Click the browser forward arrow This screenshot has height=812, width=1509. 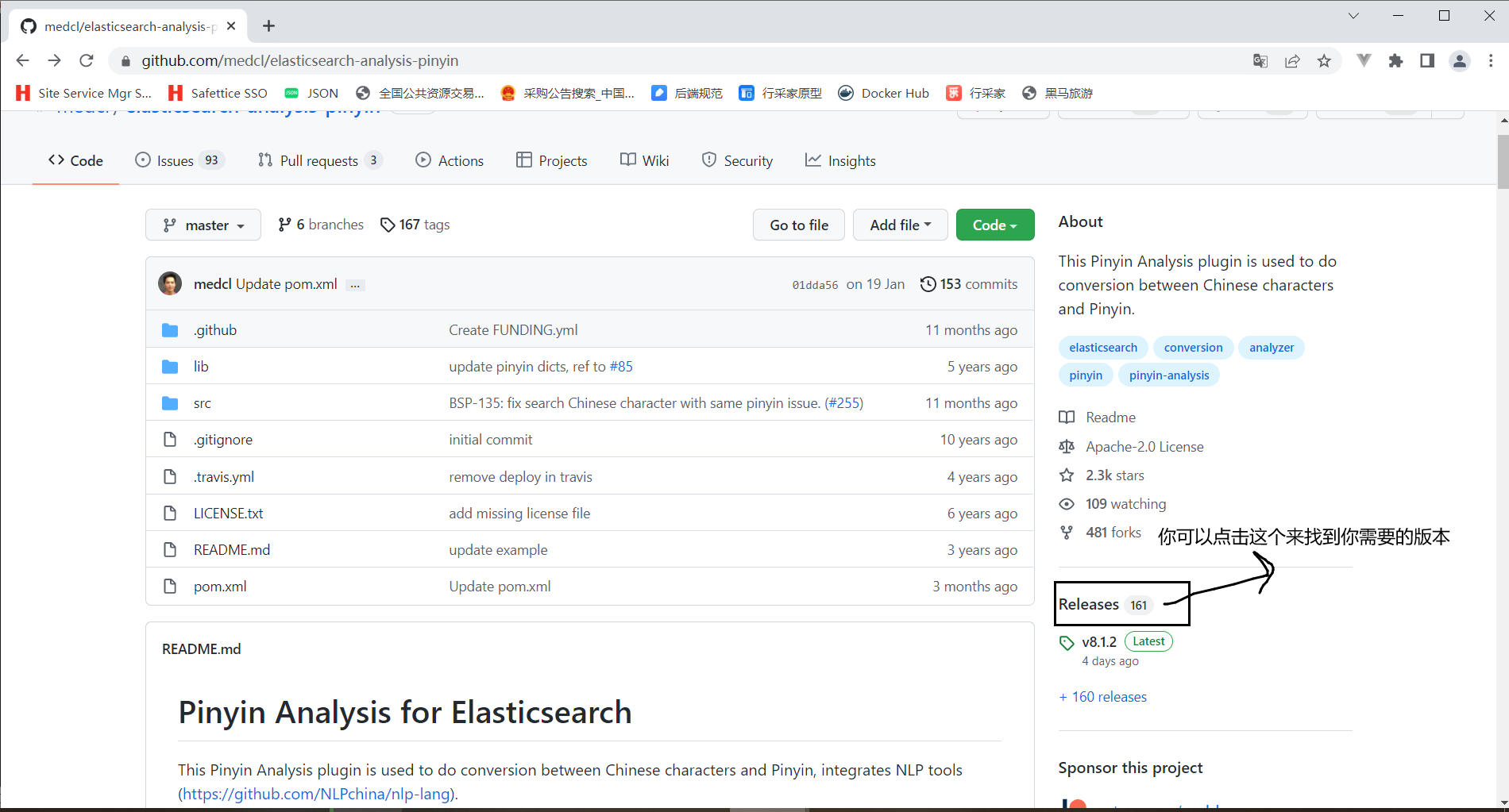54,60
